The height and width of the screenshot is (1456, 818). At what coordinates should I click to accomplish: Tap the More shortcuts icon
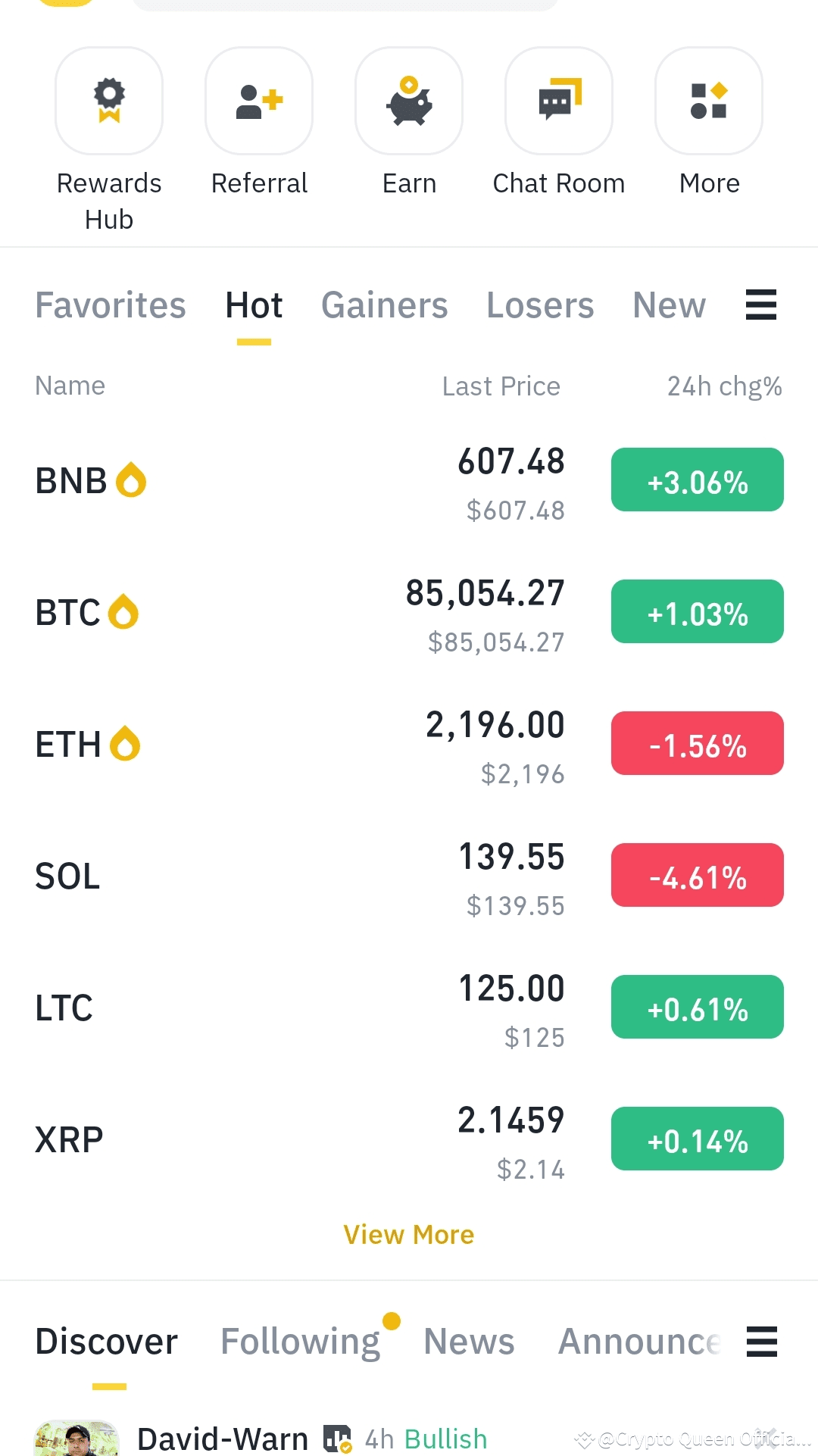point(709,101)
